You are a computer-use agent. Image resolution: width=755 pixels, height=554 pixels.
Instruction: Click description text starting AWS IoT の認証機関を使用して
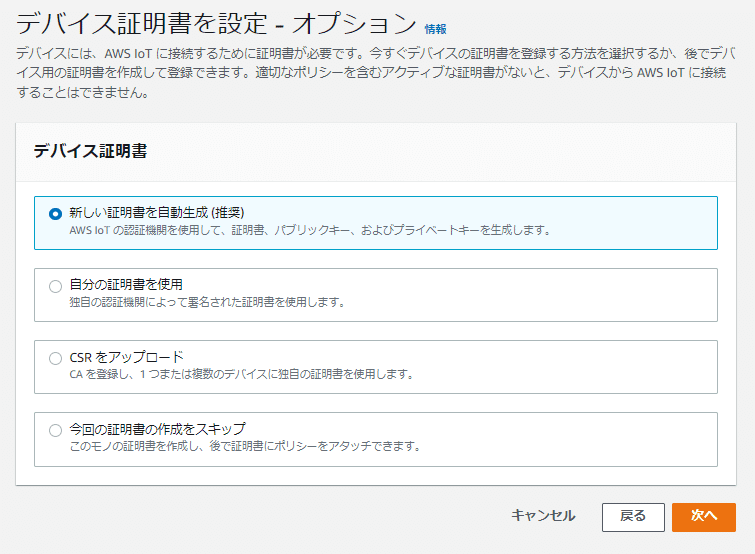point(311,230)
